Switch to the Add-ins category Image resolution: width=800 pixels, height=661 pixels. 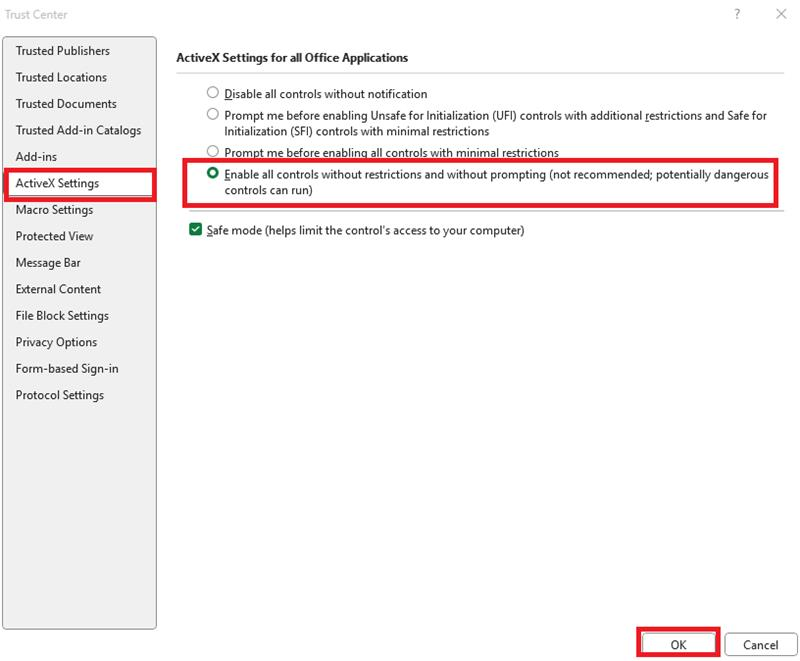click(x=37, y=156)
